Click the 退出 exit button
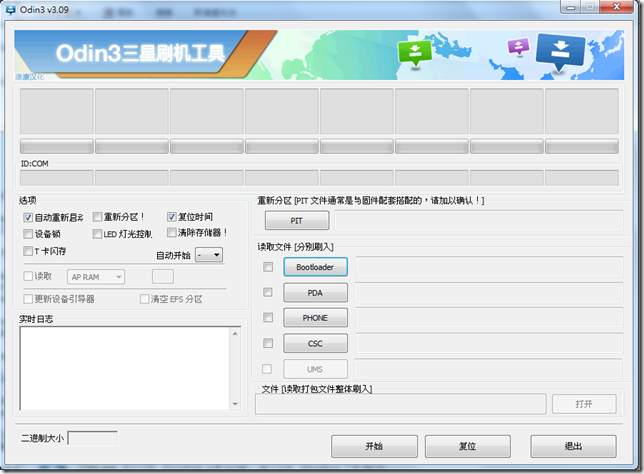 (573, 446)
